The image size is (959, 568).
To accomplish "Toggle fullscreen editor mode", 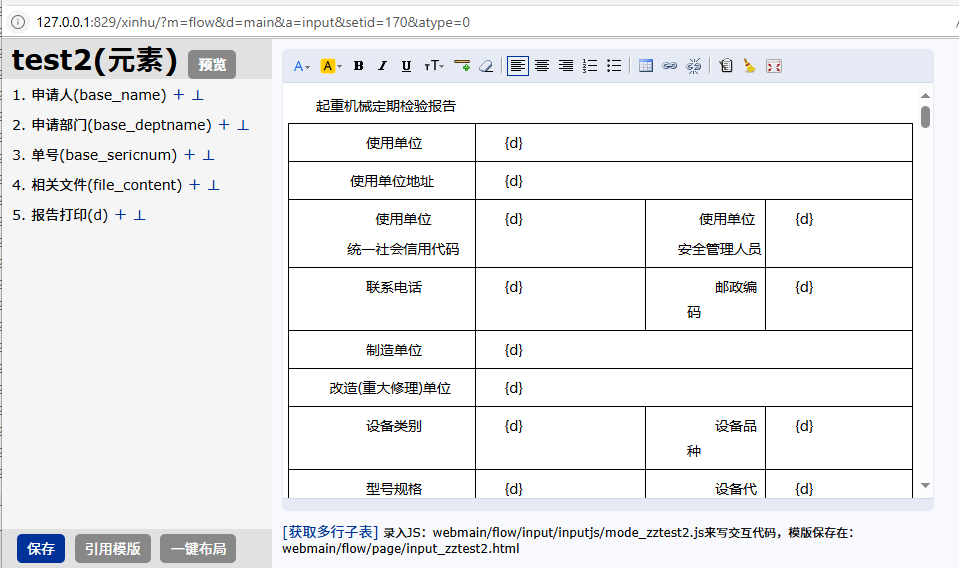I will pyautogui.click(x=774, y=66).
